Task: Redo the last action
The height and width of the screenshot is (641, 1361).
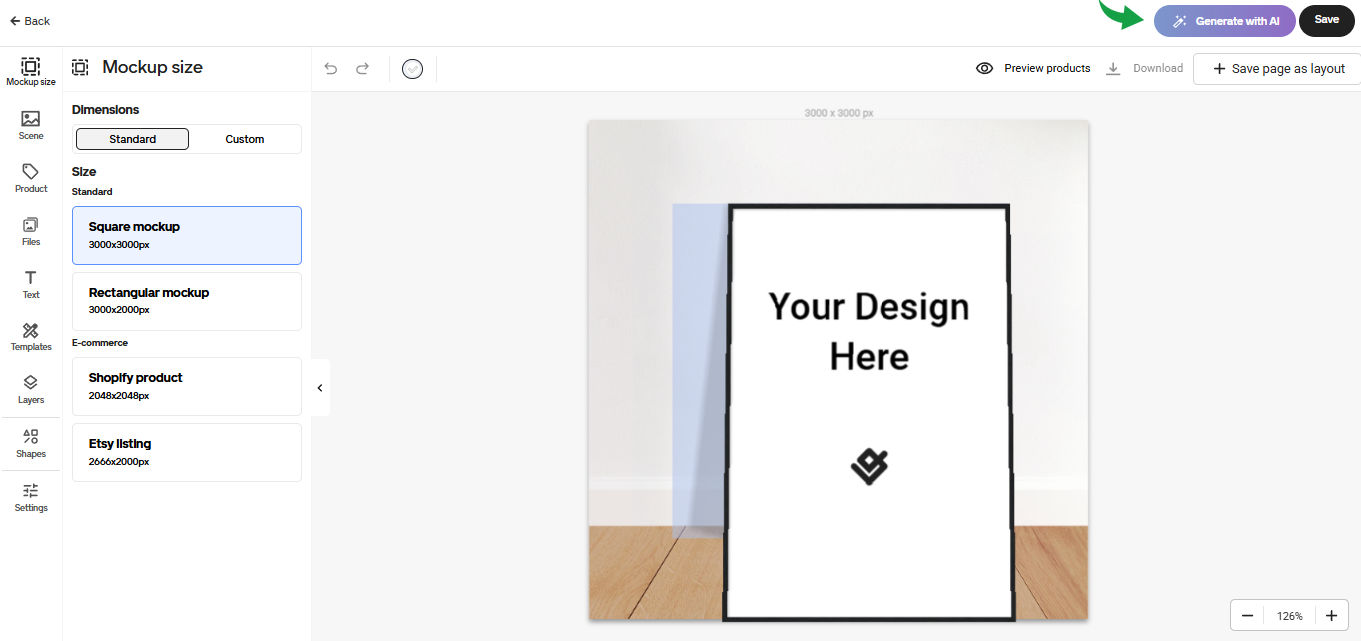Action: pyautogui.click(x=363, y=68)
